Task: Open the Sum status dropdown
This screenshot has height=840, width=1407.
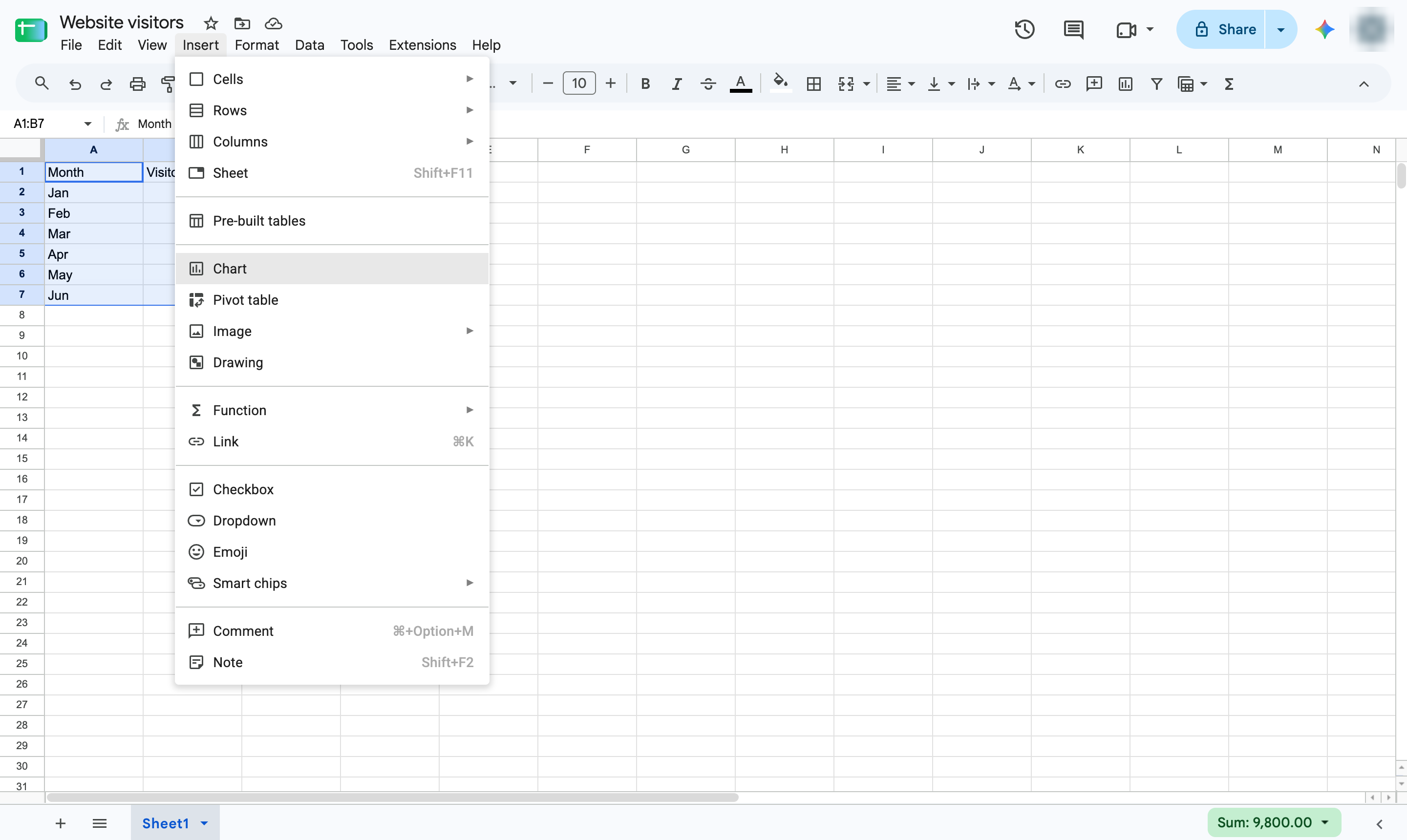Action: pyautogui.click(x=1324, y=822)
